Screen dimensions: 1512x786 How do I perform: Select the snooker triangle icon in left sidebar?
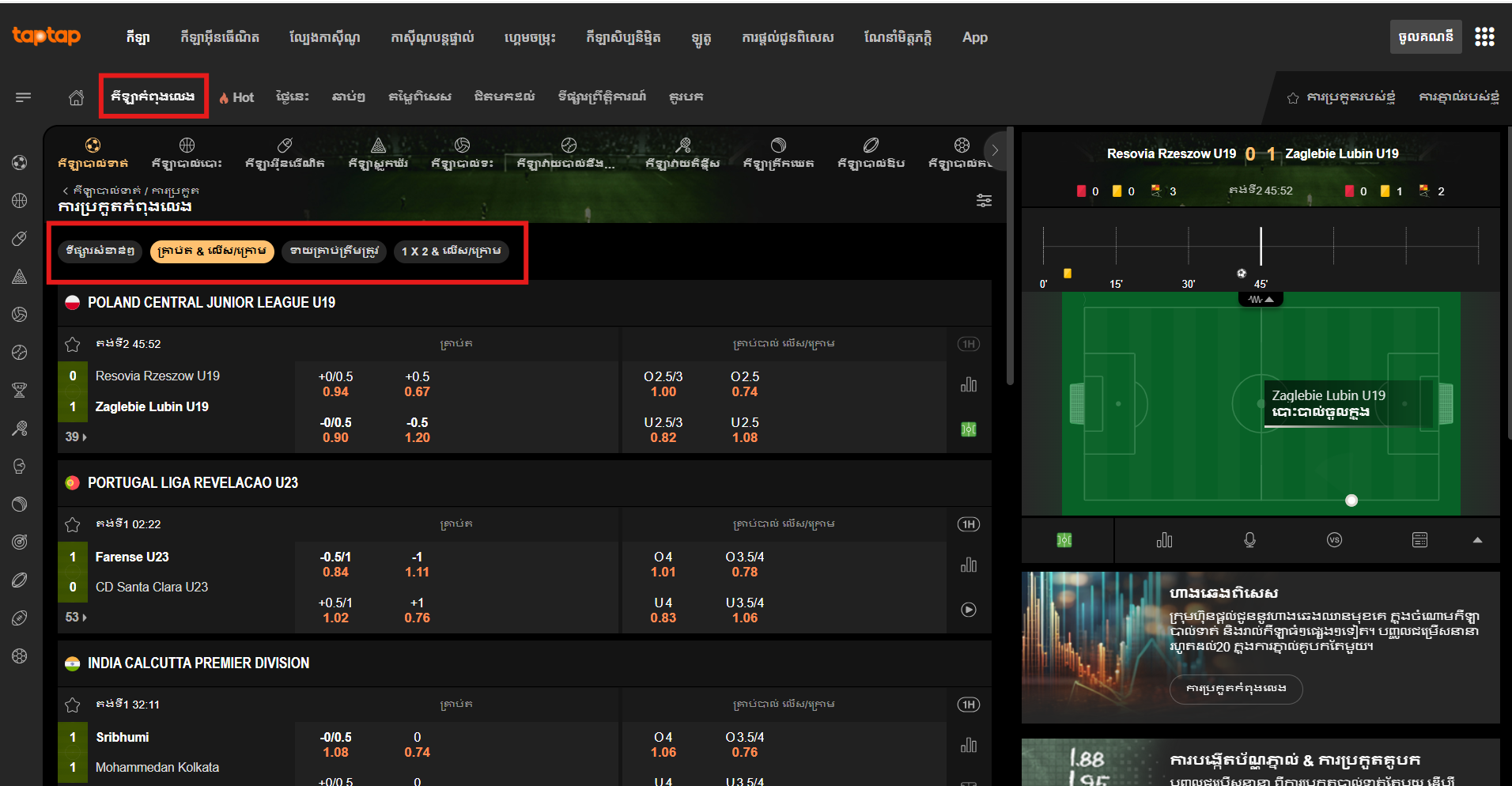[20, 276]
